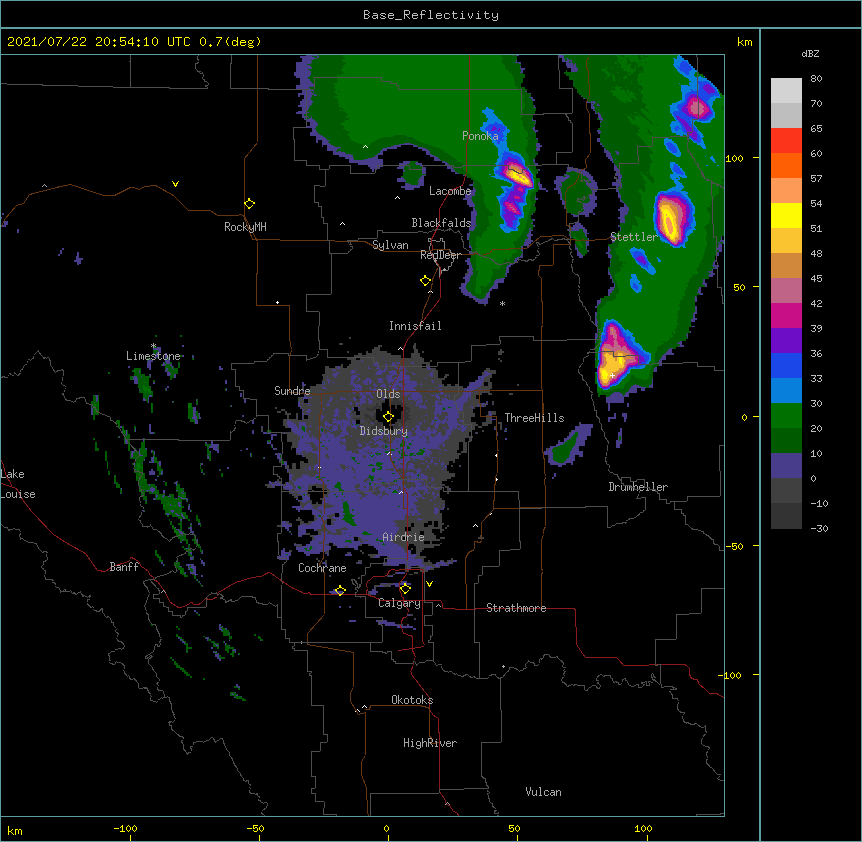Click the Olds label

coord(388,394)
